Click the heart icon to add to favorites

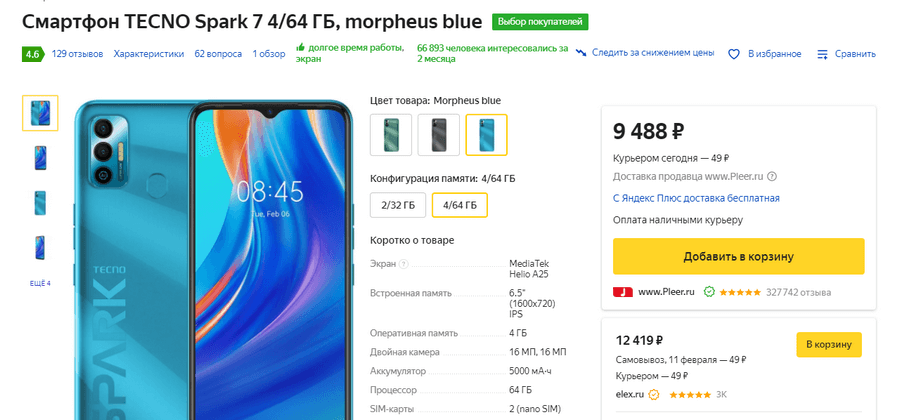pyautogui.click(x=733, y=54)
